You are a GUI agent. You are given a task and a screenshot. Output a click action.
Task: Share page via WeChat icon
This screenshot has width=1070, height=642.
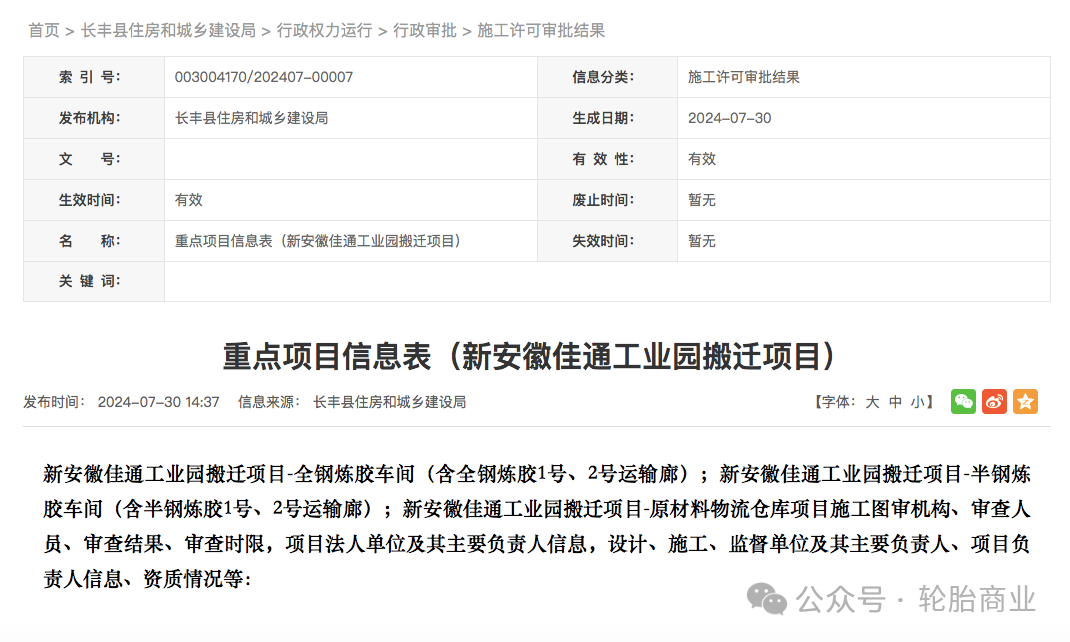click(963, 402)
